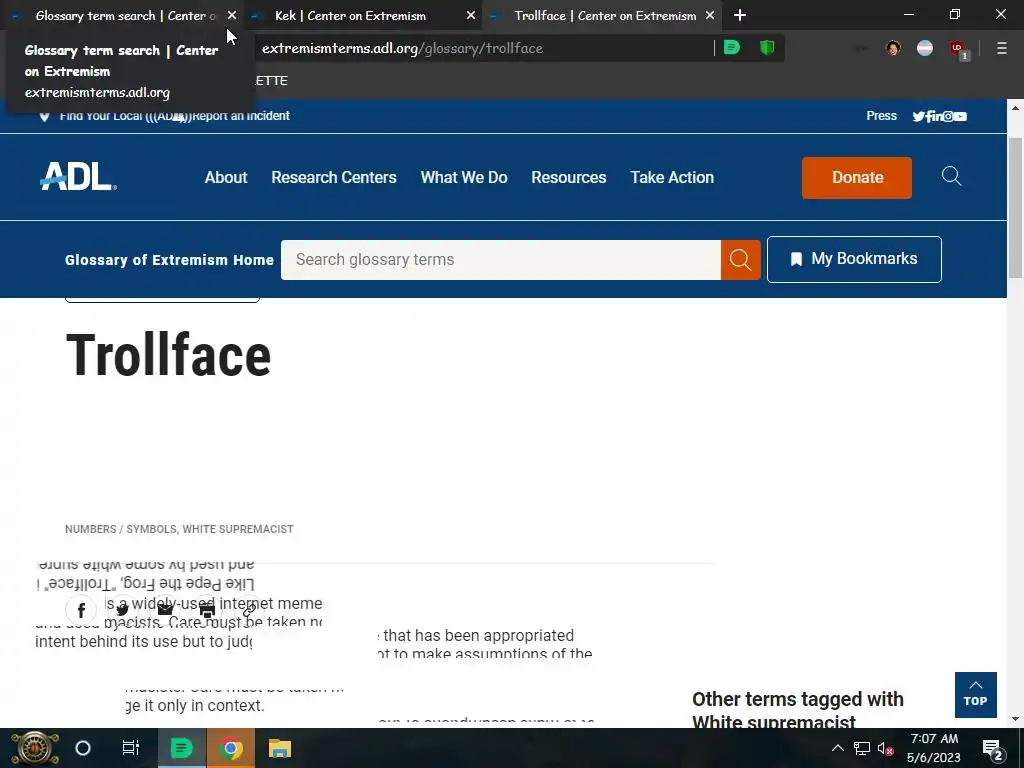The width and height of the screenshot is (1024, 768).
Task: Open the steampunk Start button on taskbar
Action: (x=34, y=748)
